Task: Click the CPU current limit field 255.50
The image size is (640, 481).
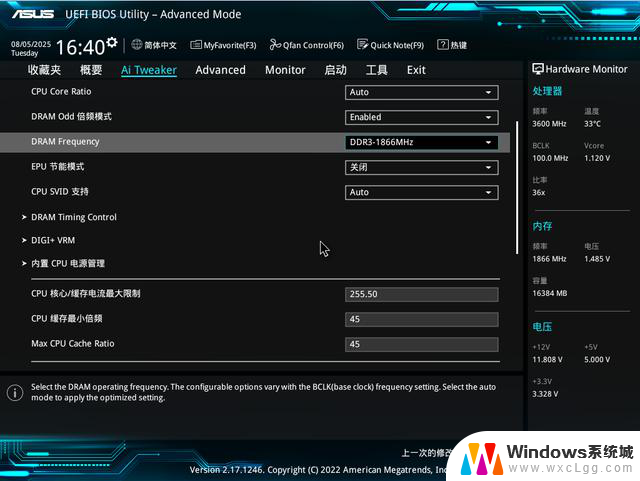Action: 422,294
